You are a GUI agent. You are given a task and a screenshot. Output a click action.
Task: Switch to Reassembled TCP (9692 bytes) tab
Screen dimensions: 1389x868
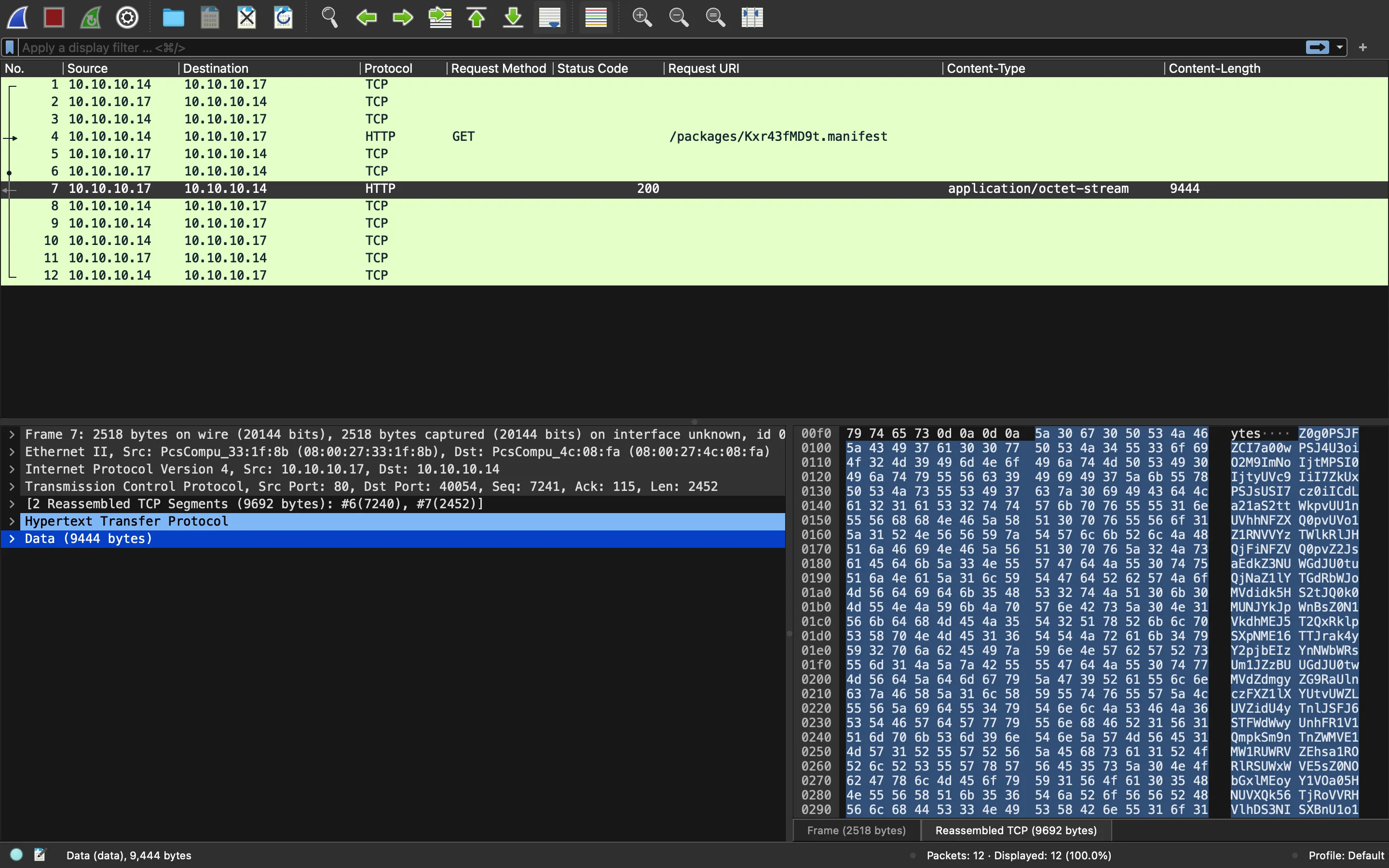point(1016,831)
